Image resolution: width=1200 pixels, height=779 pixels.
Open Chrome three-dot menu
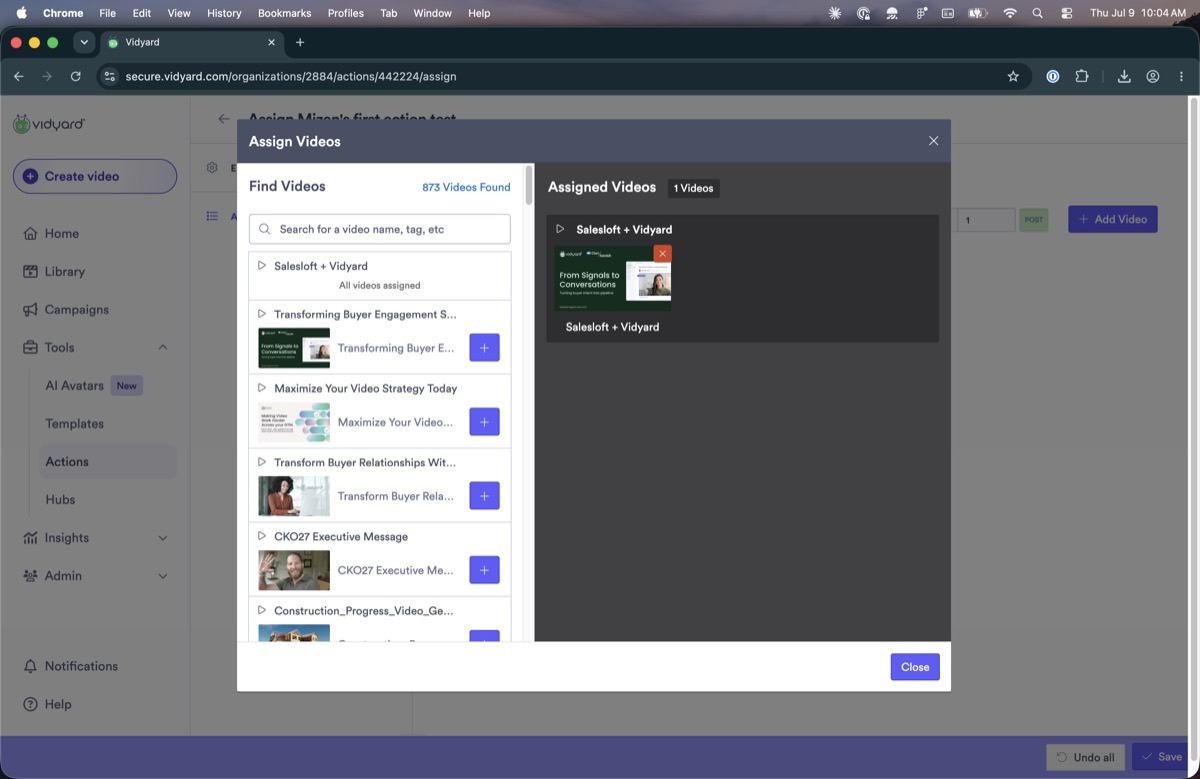(x=1181, y=76)
